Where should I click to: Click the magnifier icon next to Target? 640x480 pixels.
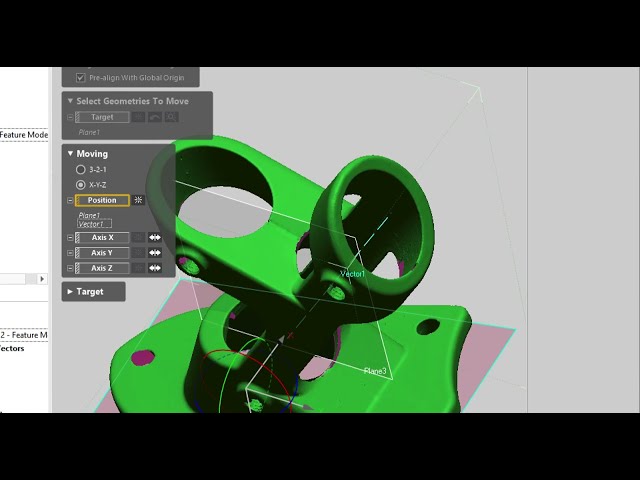click(171, 117)
